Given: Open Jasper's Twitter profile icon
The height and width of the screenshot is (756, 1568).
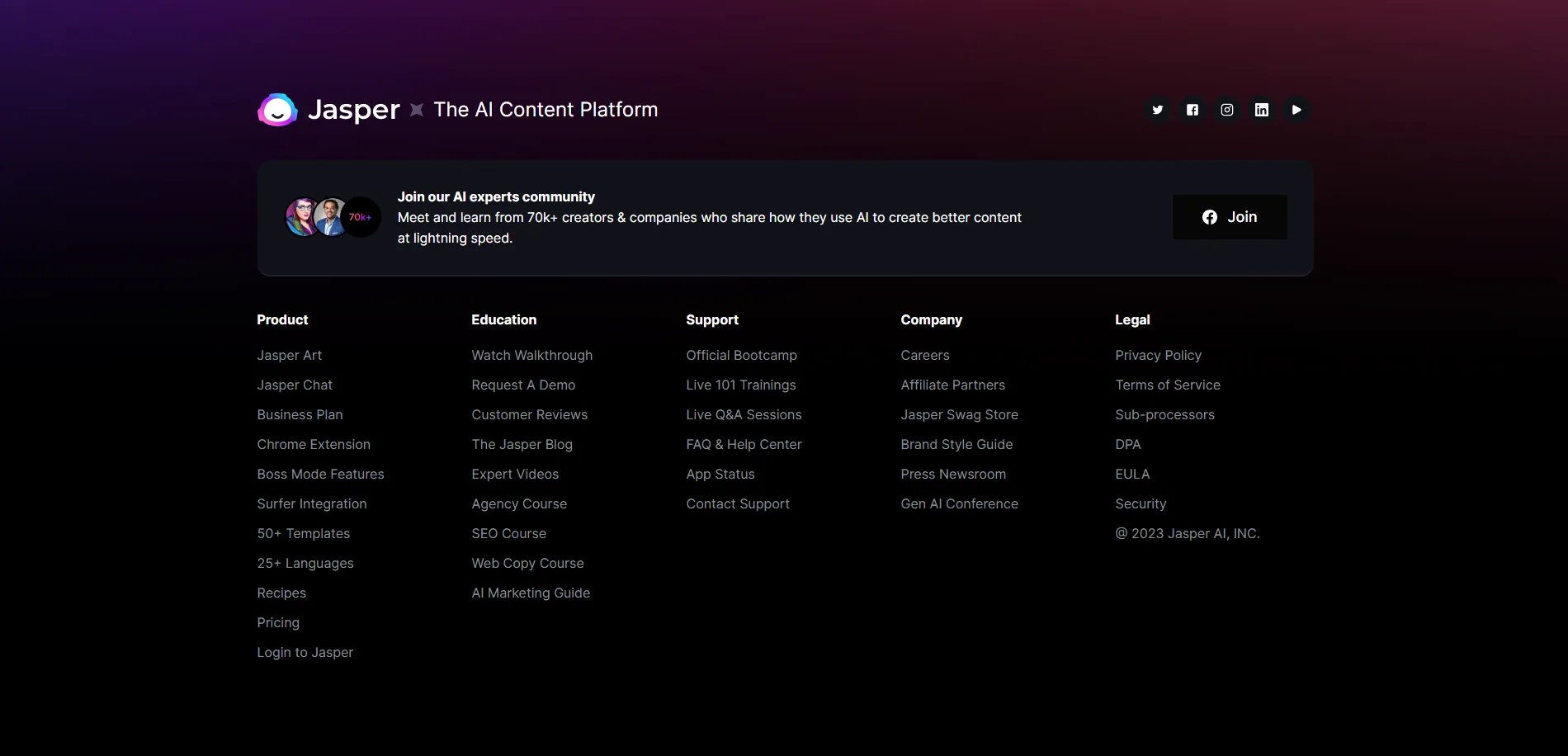Looking at the screenshot, I should 1158,110.
